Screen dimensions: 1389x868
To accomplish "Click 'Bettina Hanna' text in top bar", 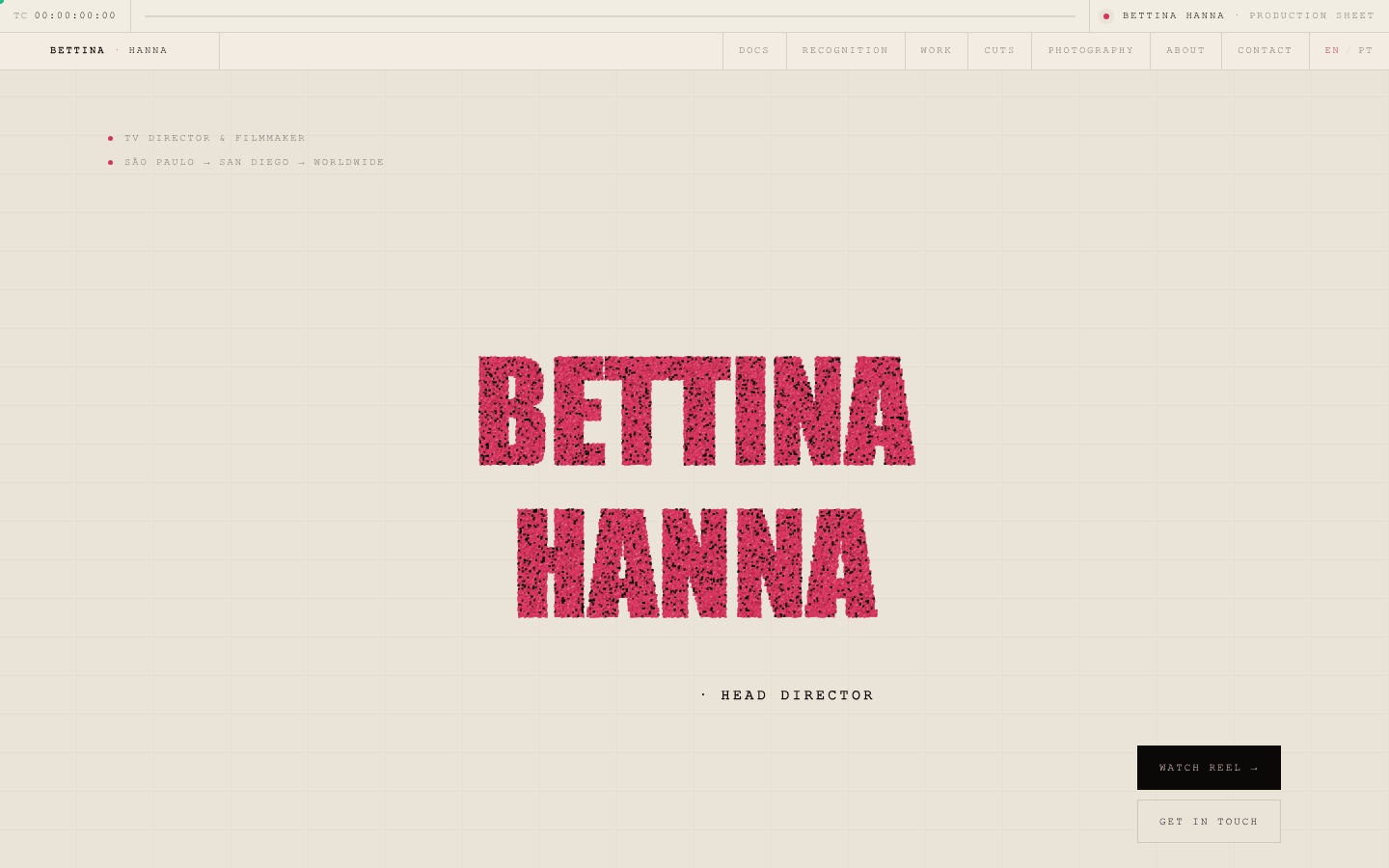I will coord(1173,16).
